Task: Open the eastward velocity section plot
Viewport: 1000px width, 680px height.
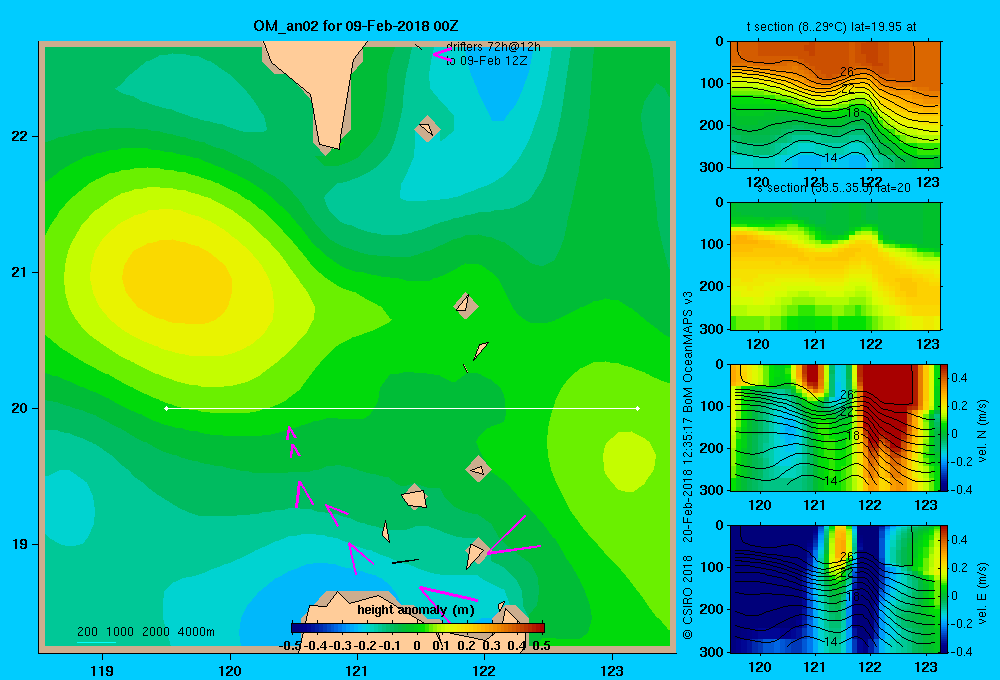Action: [835, 589]
